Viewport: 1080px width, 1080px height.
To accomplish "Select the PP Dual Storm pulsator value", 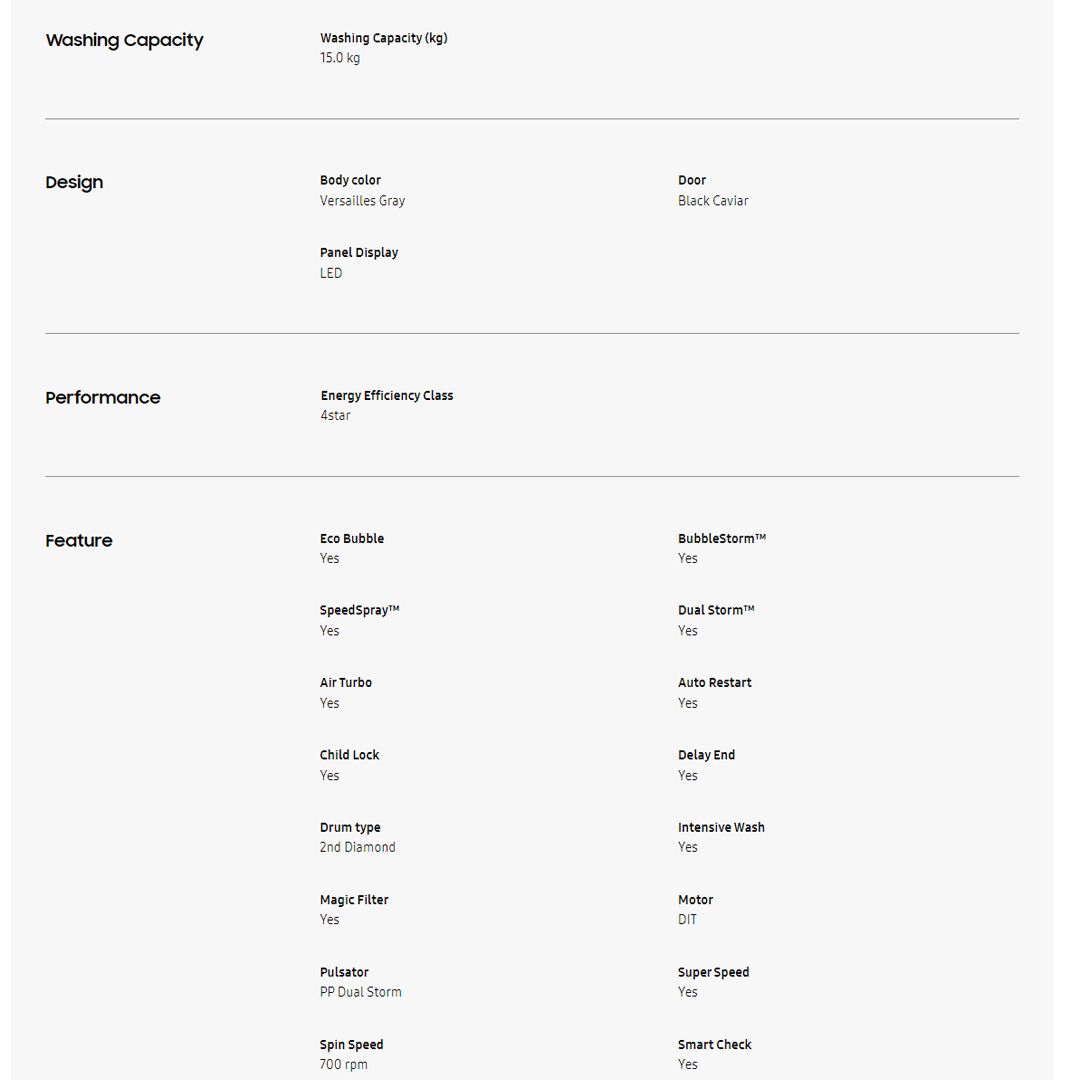I will (361, 992).
